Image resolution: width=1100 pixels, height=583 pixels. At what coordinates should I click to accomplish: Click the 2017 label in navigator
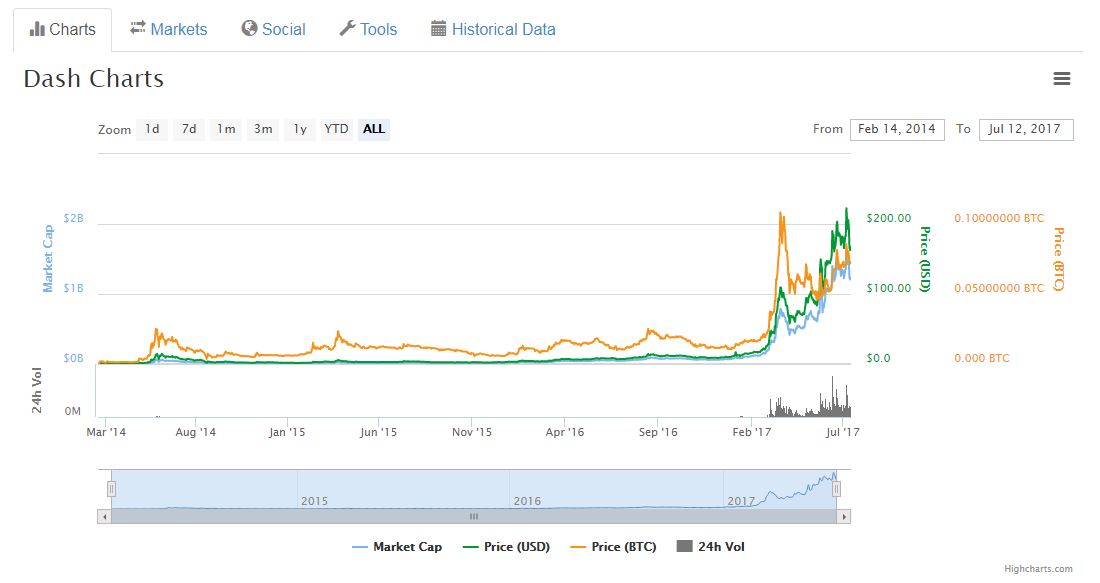[741, 501]
